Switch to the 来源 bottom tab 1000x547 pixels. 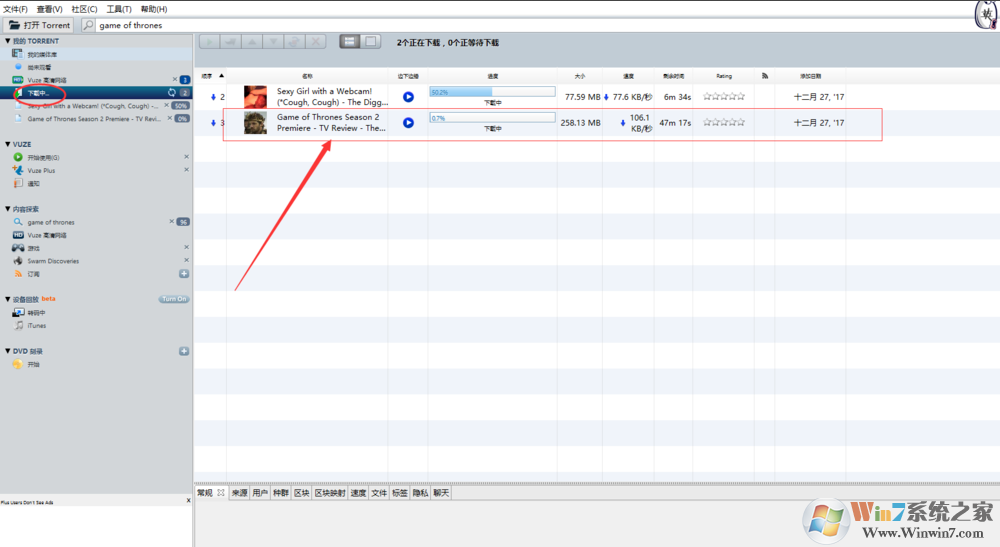239,493
